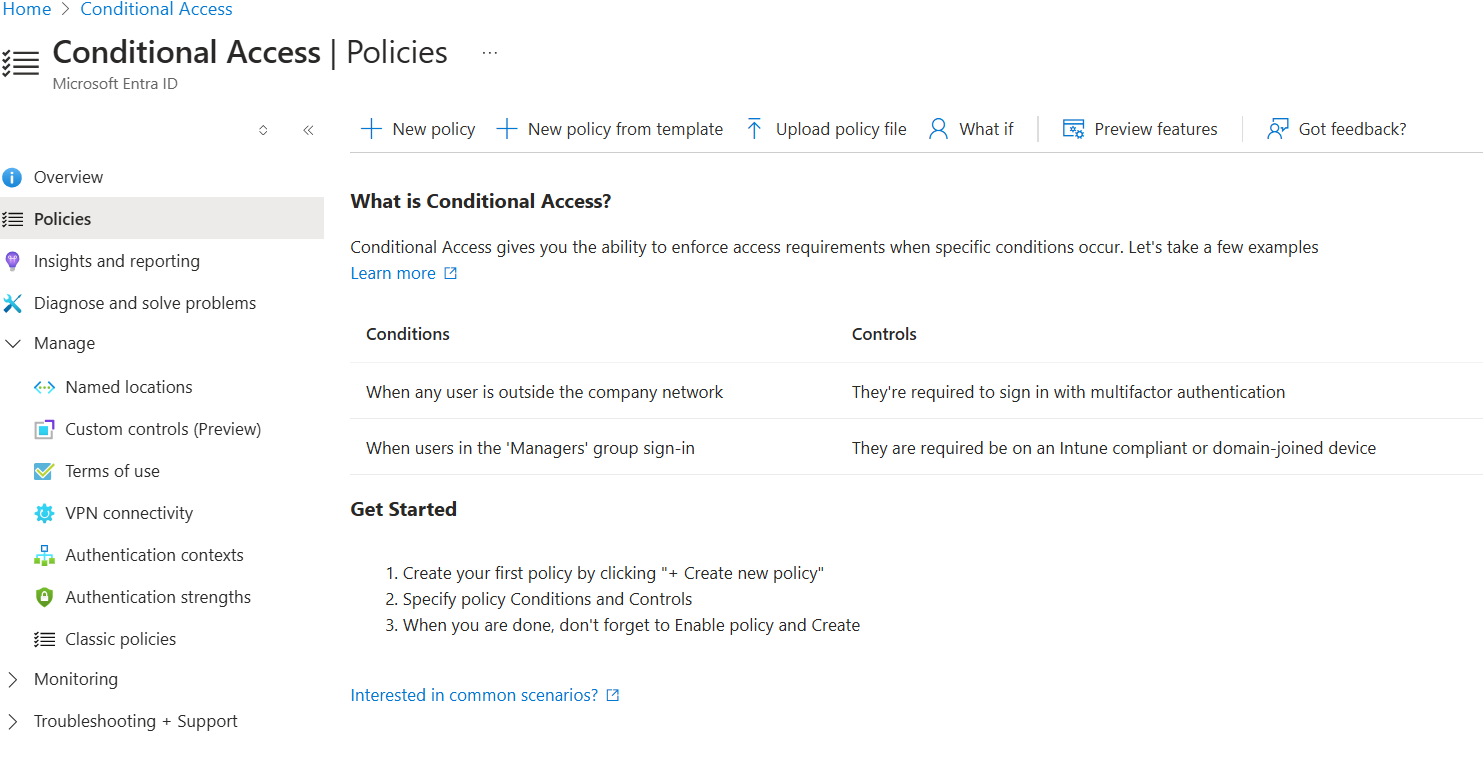Collapse the Manage section
Image resolution: width=1483 pixels, height=759 pixels.
(13, 343)
